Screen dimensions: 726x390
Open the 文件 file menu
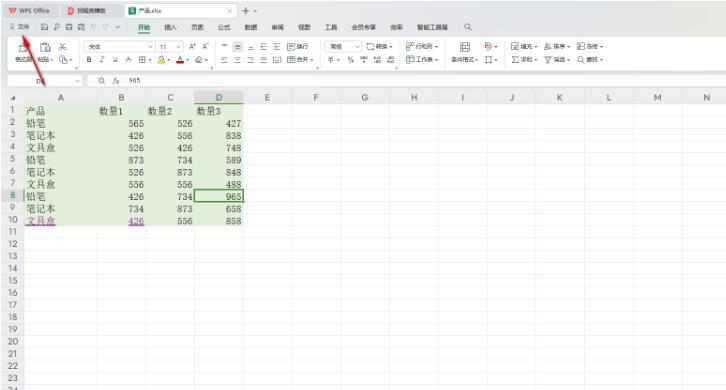(x=19, y=27)
